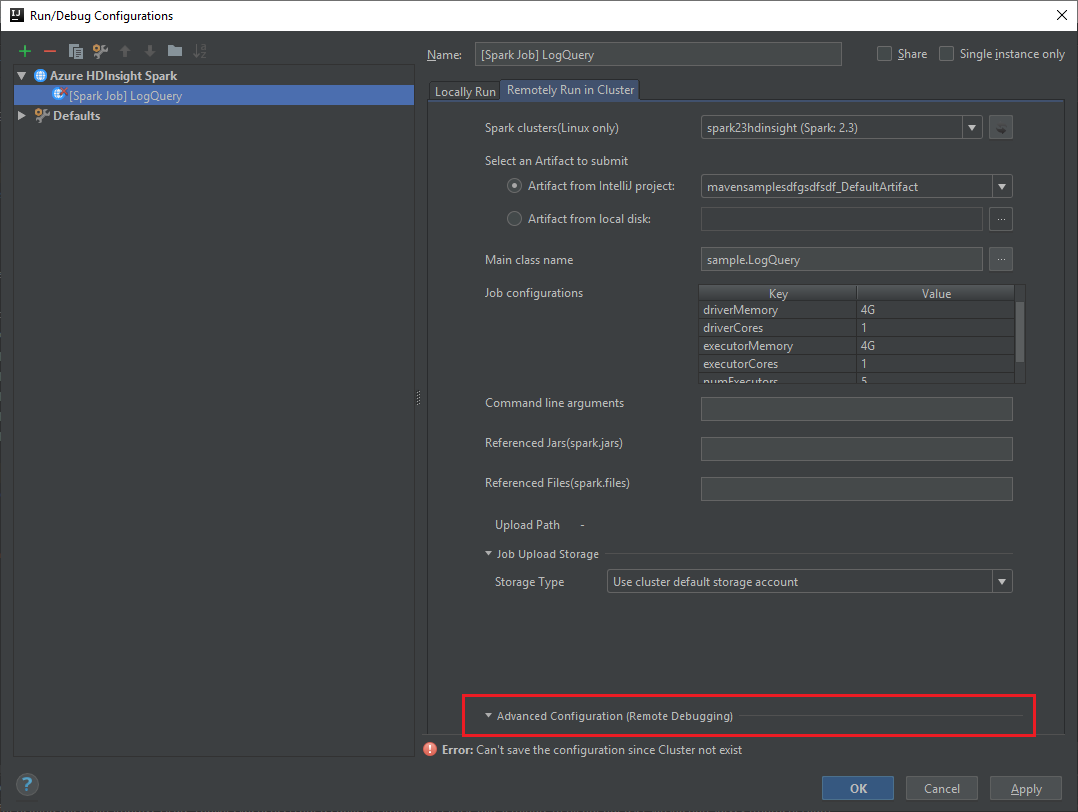Select the Remotely Run in Cluster tab
The width and height of the screenshot is (1078, 812).
pyautogui.click(x=569, y=90)
